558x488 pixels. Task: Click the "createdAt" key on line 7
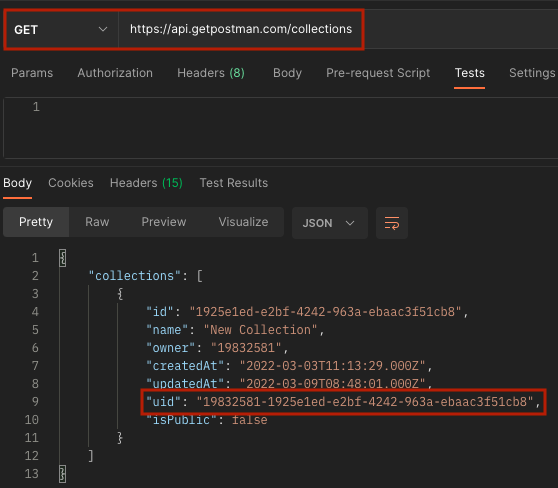pyautogui.click(x=185, y=366)
